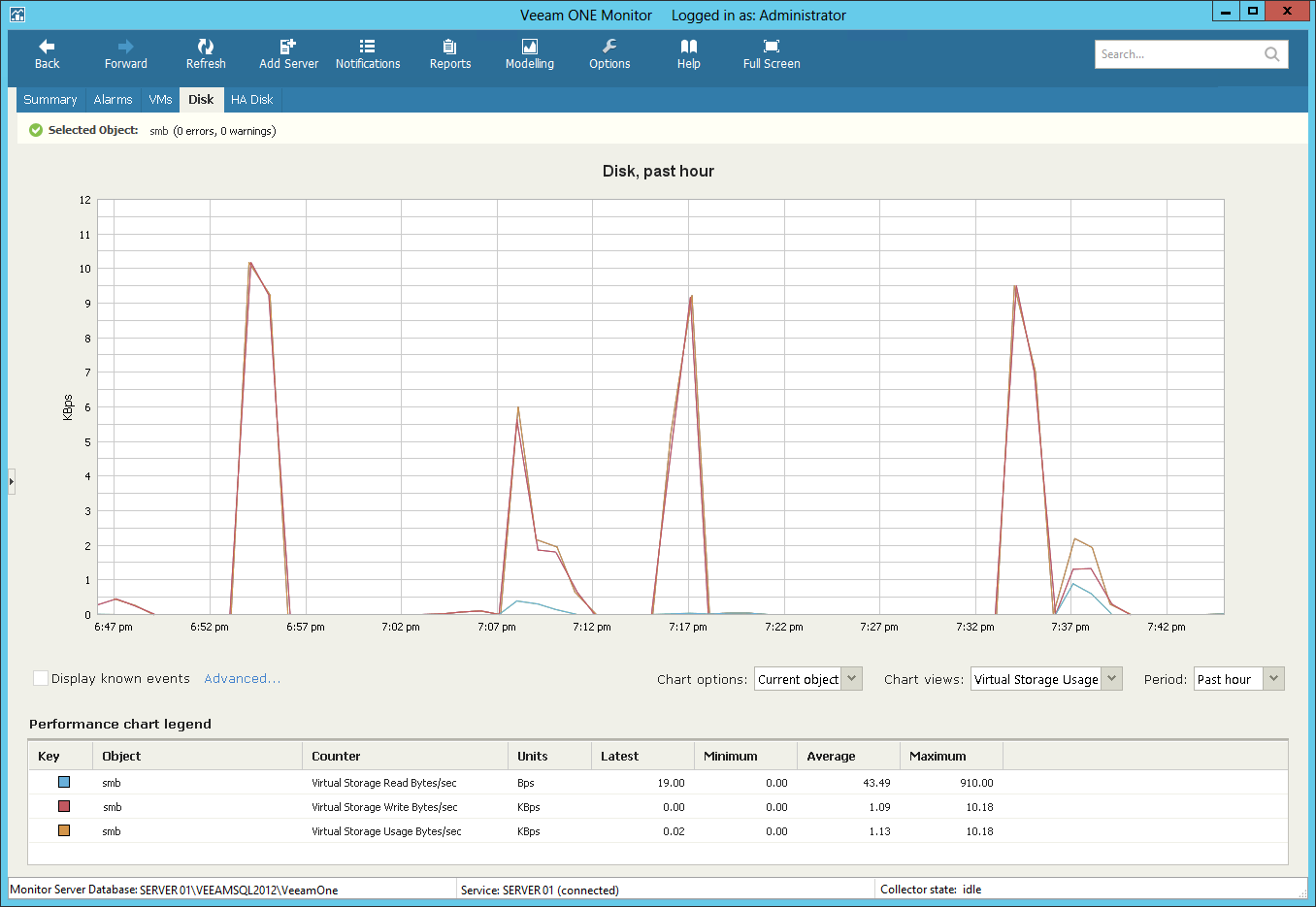
Task: Click the Average value 1.13
Action: coord(880,831)
